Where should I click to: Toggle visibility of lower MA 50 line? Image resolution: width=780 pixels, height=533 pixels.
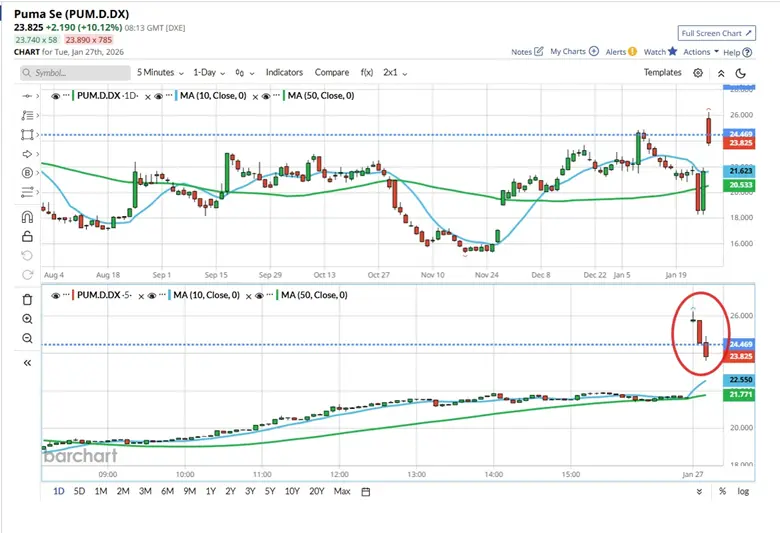[x=259, y=296]
